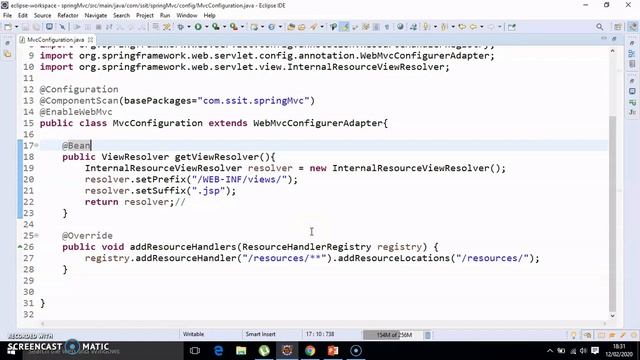Click the New file toolbar icon
The image size is (640, 360).
tap(7, 27)
